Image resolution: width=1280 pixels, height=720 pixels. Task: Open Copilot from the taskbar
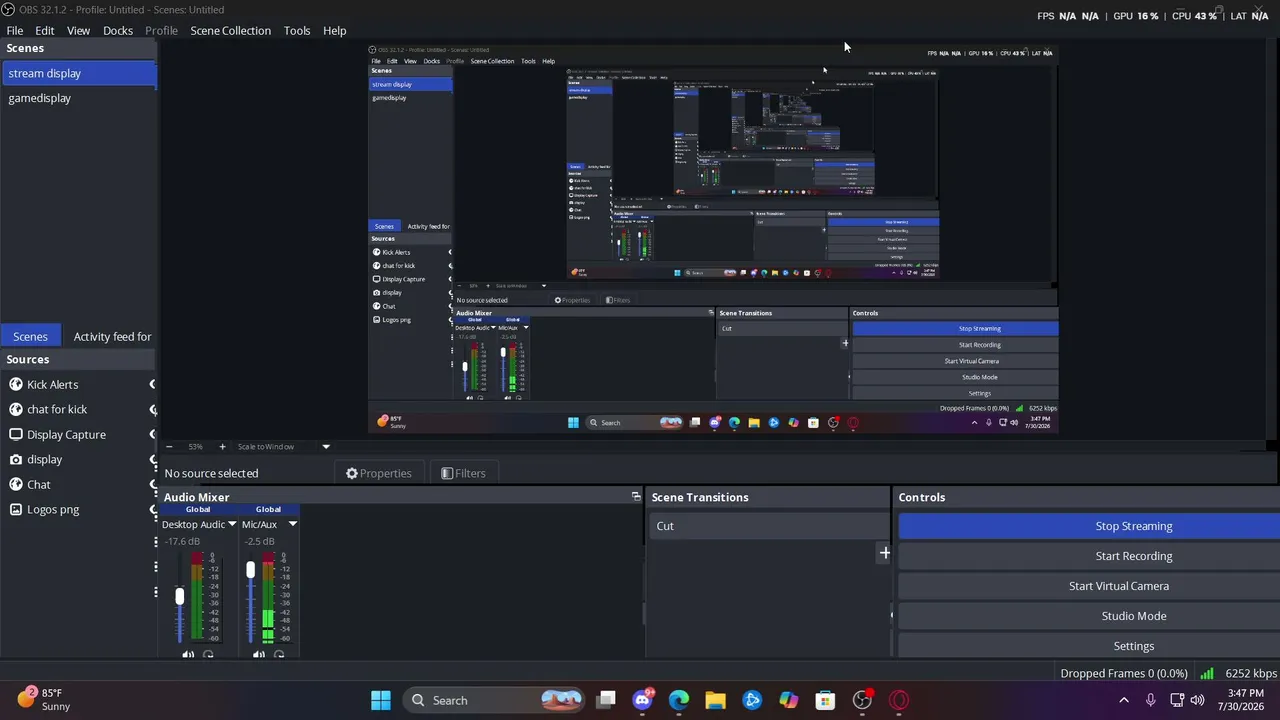(x=789, y=700)
